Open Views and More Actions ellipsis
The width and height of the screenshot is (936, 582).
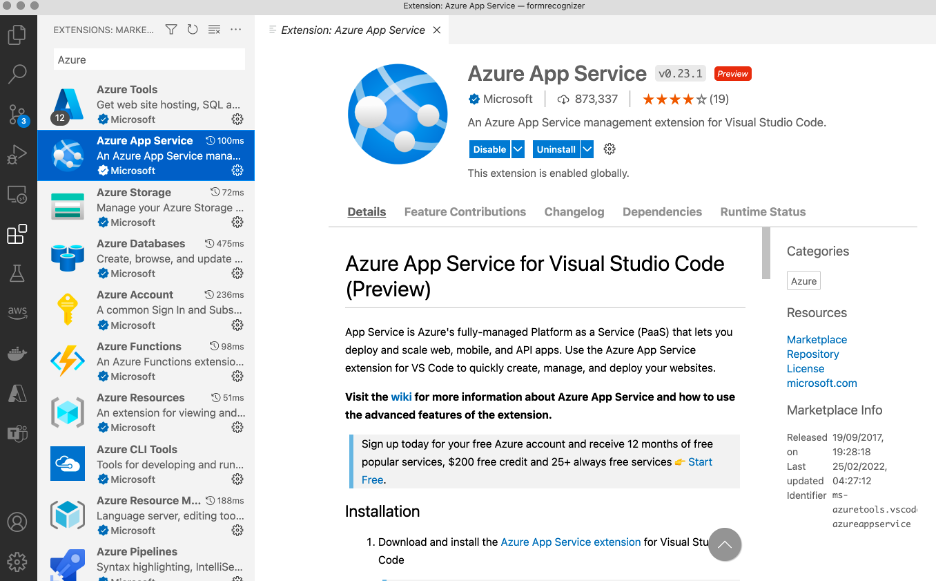236,29
